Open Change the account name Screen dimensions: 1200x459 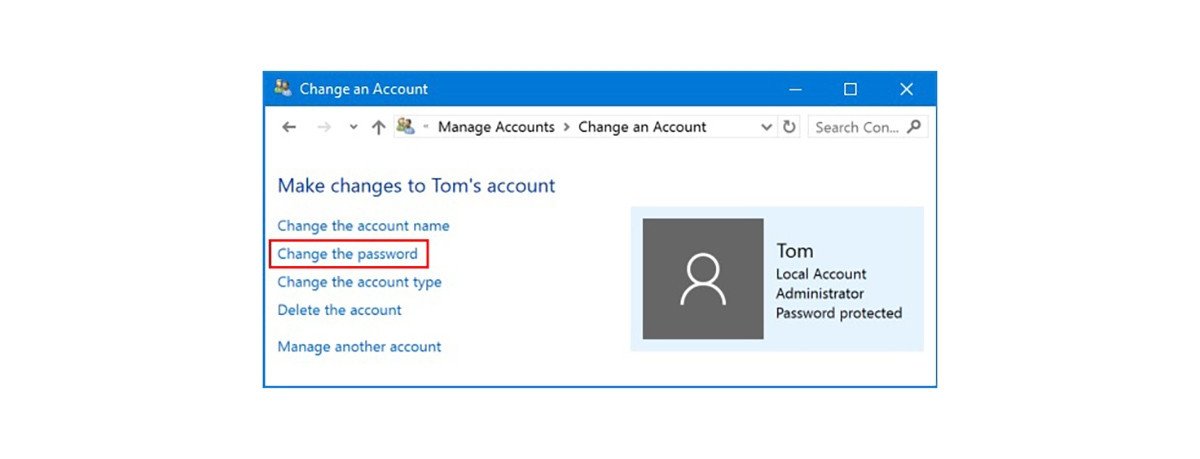point(363,226)
